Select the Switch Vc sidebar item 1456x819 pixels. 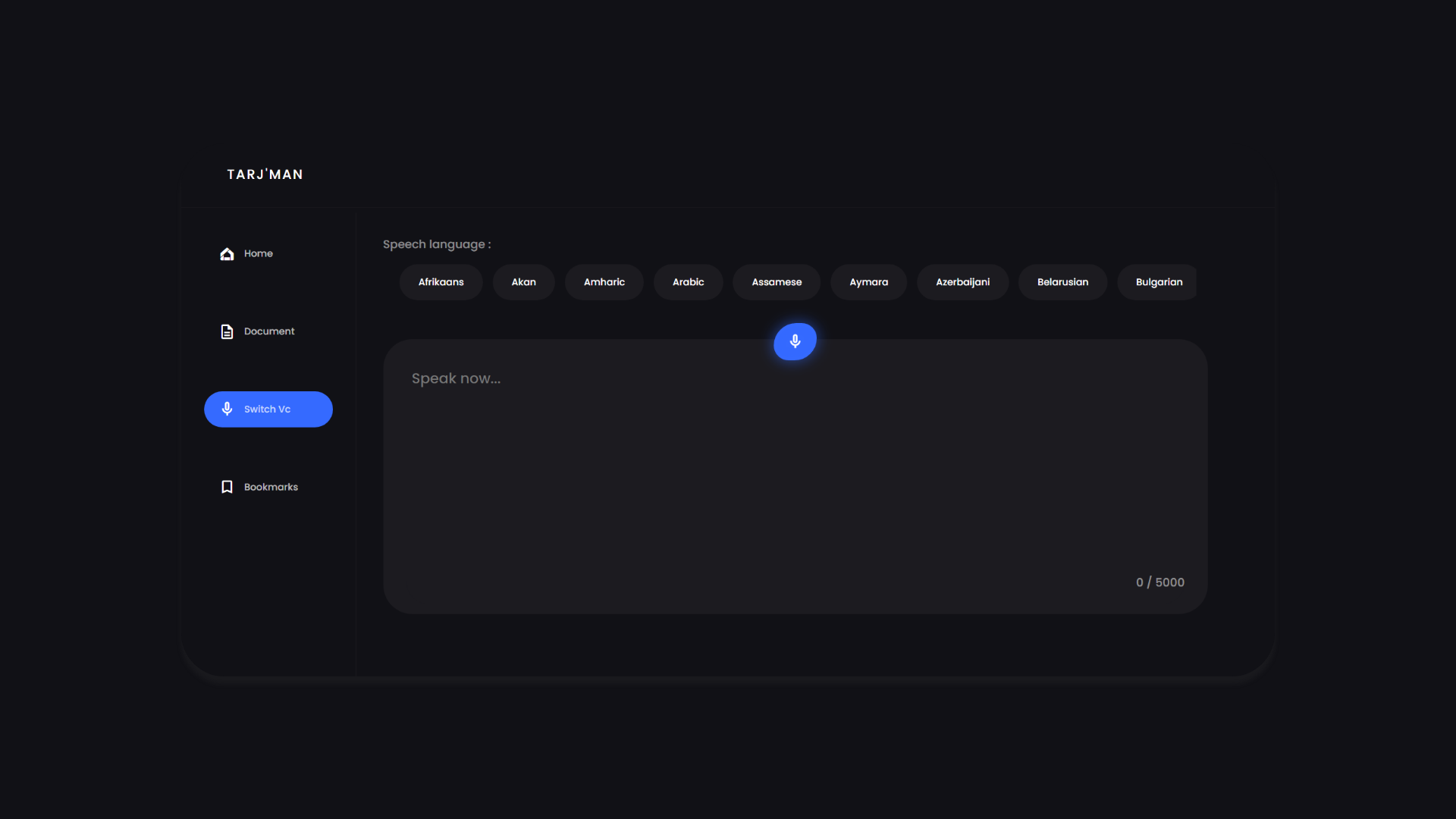pyautogui.click(x=268, y=409)
